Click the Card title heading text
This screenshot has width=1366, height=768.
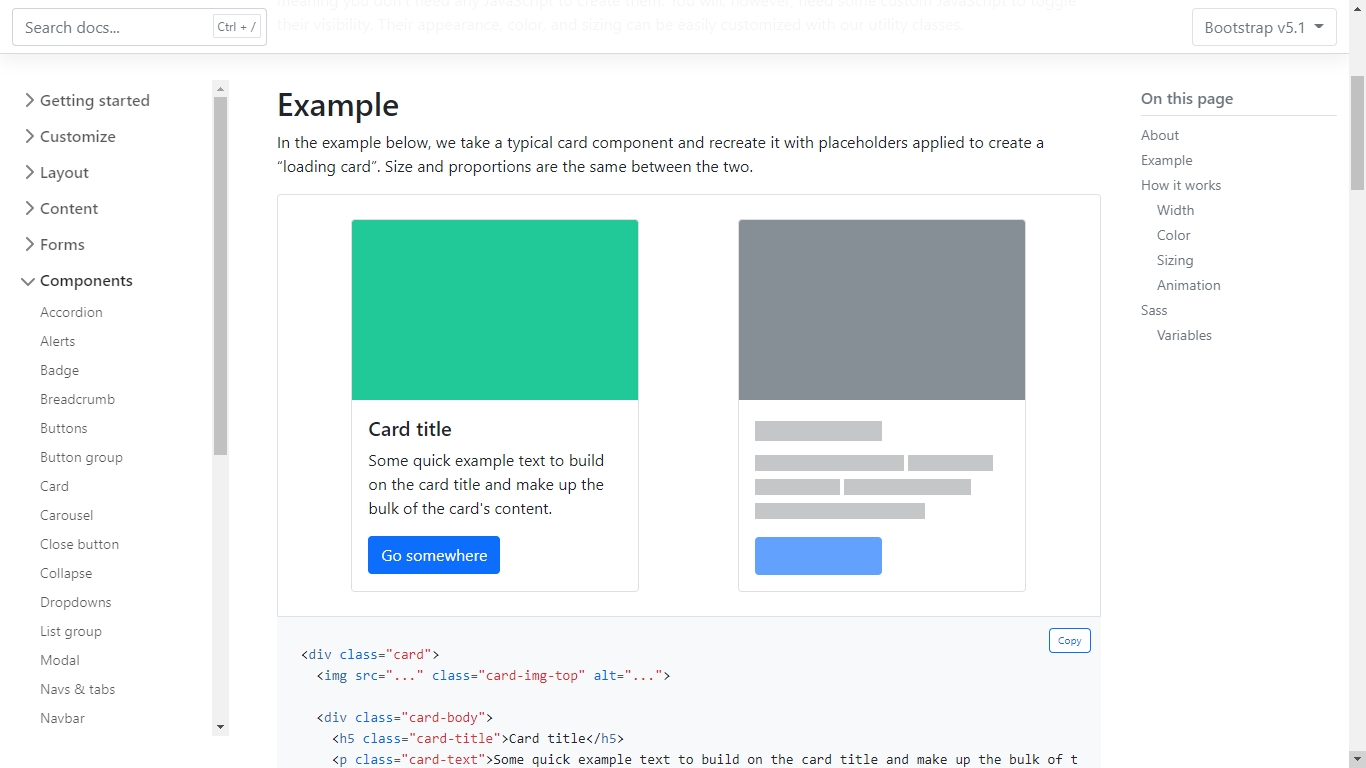pyautogui.click(x=410, y=429)
